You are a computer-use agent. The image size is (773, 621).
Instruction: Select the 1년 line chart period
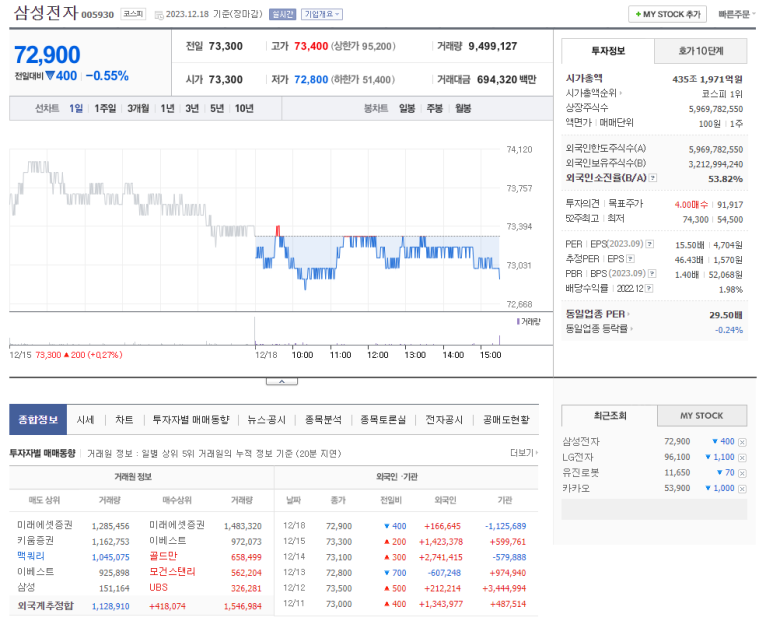167,108
